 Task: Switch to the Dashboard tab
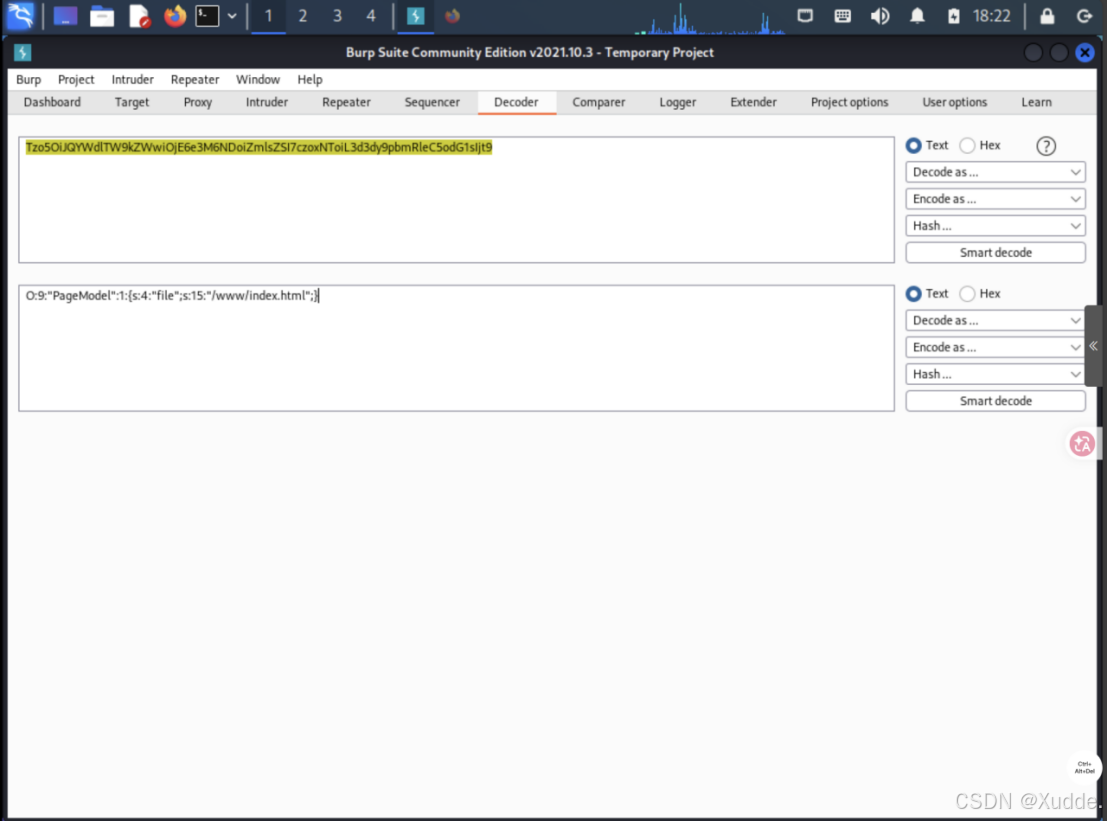pyautogui.click(x=52, y=102)
